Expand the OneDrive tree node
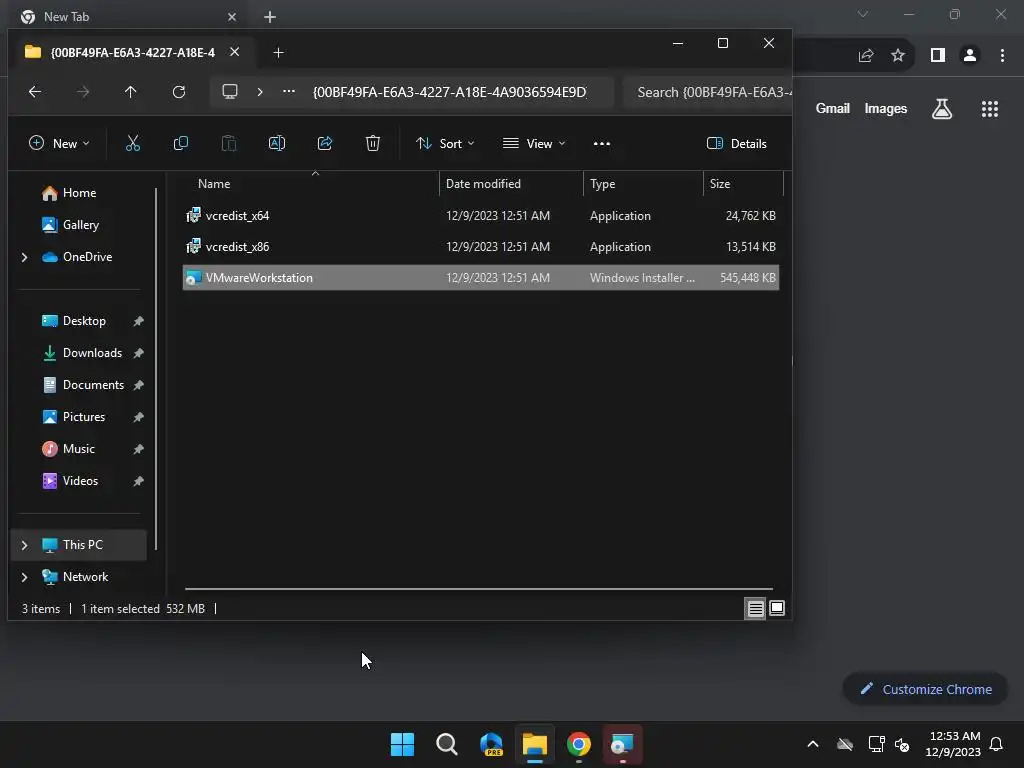Screen dimensions: 1024x768 pos(25,257)
